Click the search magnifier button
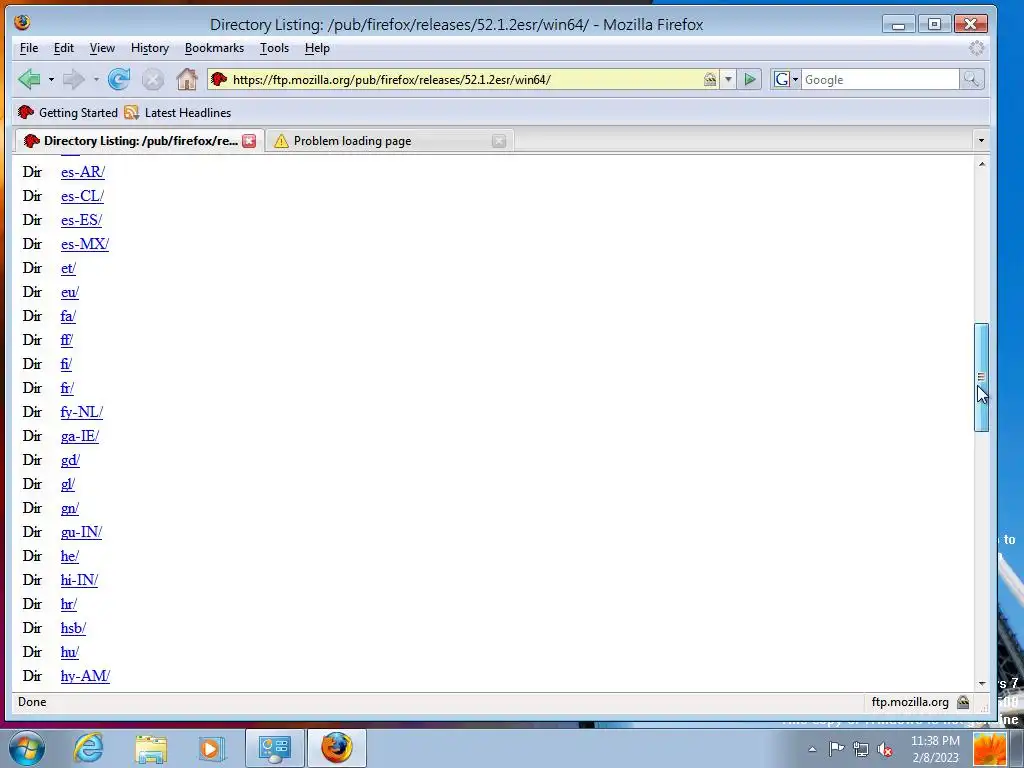The height and width of the screenshot is (768, 1024). [x=971, y=80]
